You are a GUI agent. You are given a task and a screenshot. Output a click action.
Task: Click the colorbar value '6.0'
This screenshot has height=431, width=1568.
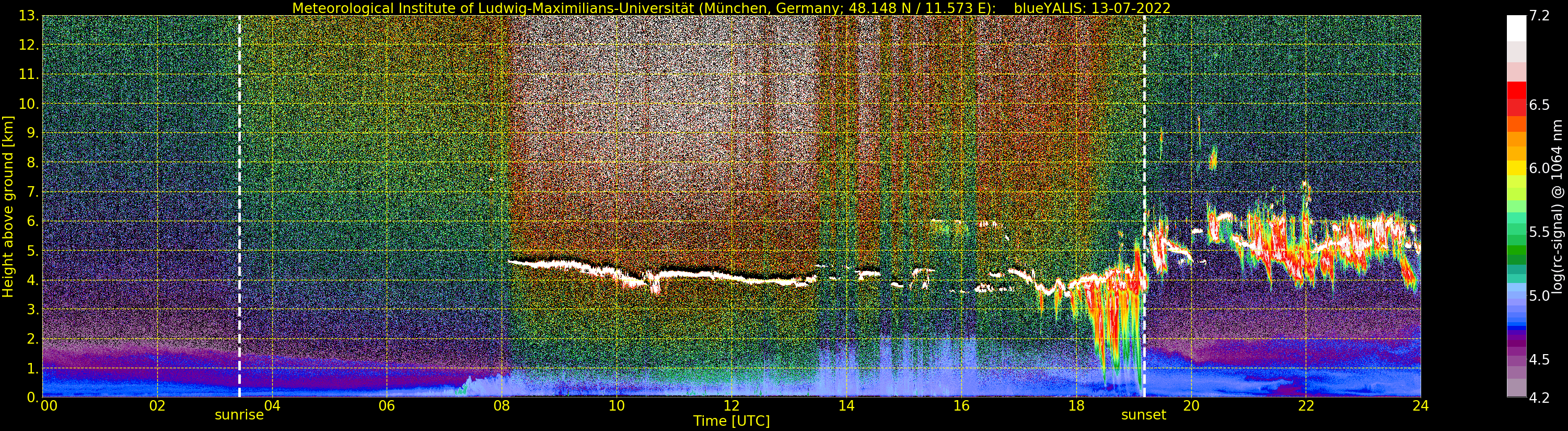click(x=1539, y=168)
